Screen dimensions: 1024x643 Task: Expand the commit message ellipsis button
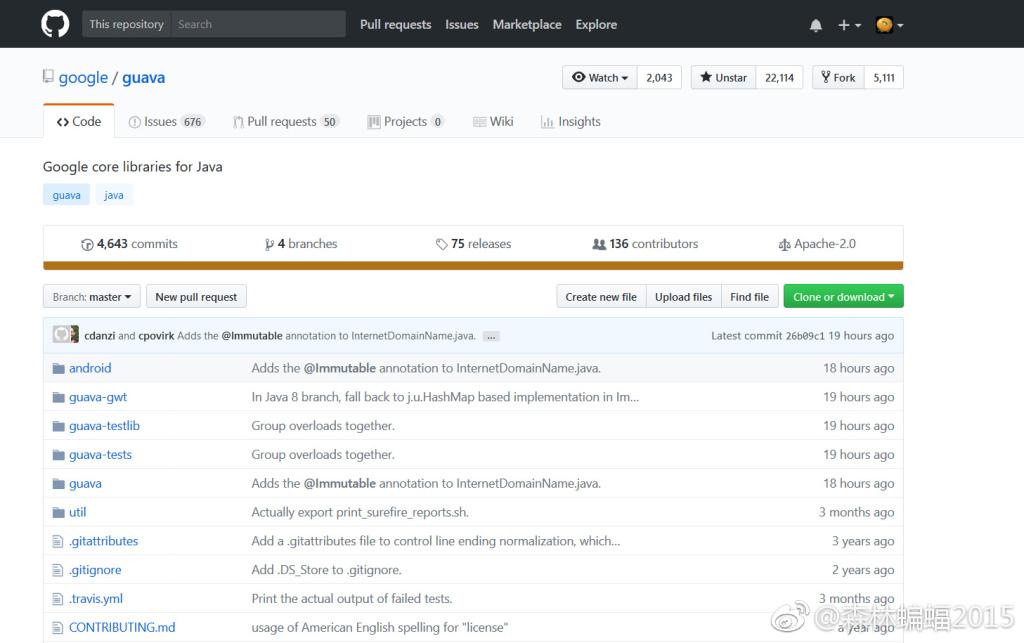tap(491, 336)
